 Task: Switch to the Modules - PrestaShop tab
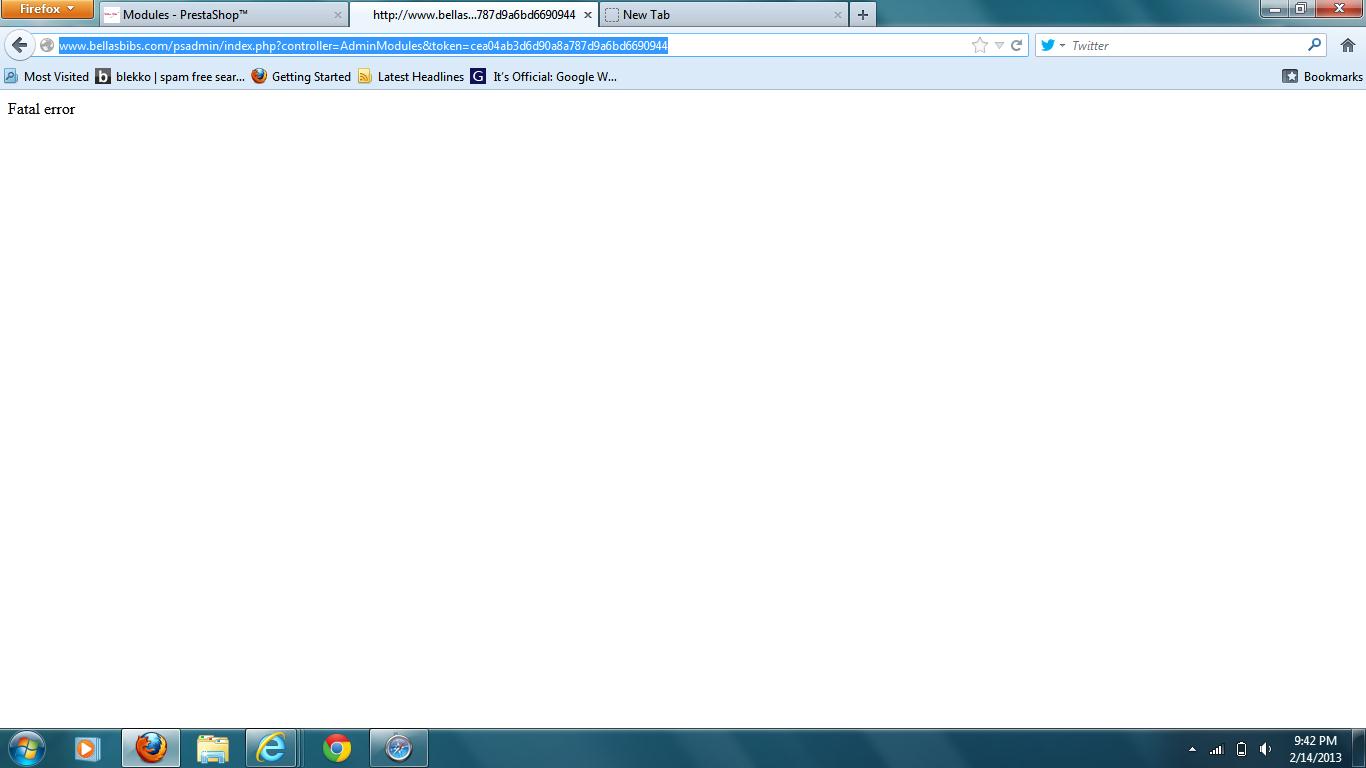224,15
